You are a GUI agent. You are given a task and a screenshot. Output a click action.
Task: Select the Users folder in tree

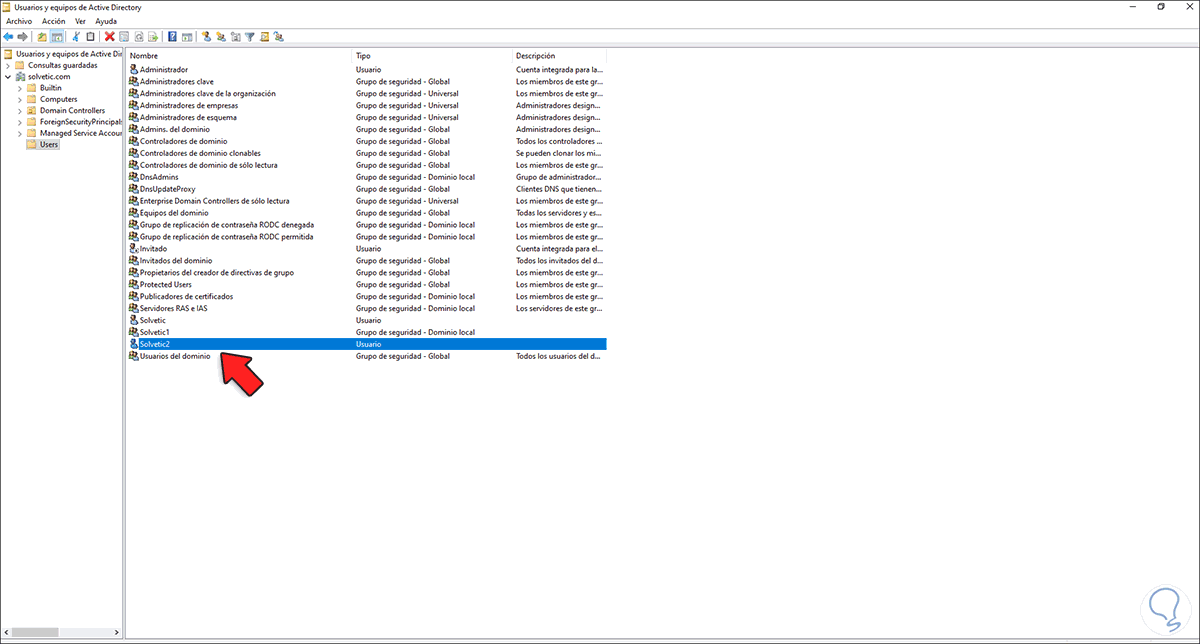click(49, 144)
